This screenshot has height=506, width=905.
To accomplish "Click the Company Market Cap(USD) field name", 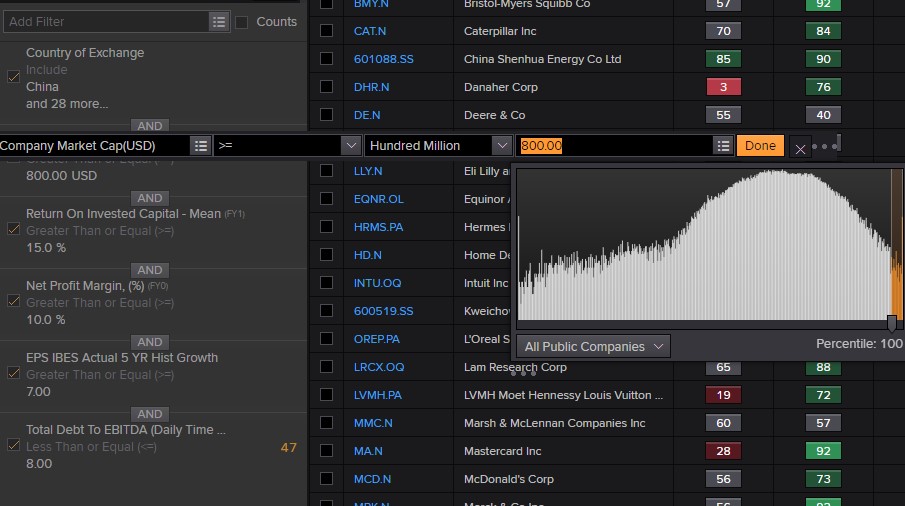I will click(x=77, y=145).
